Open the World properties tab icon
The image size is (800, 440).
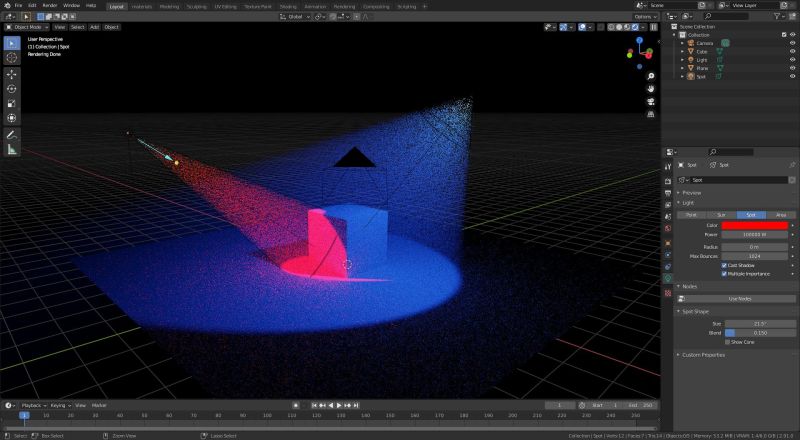[x=668, y=228]
